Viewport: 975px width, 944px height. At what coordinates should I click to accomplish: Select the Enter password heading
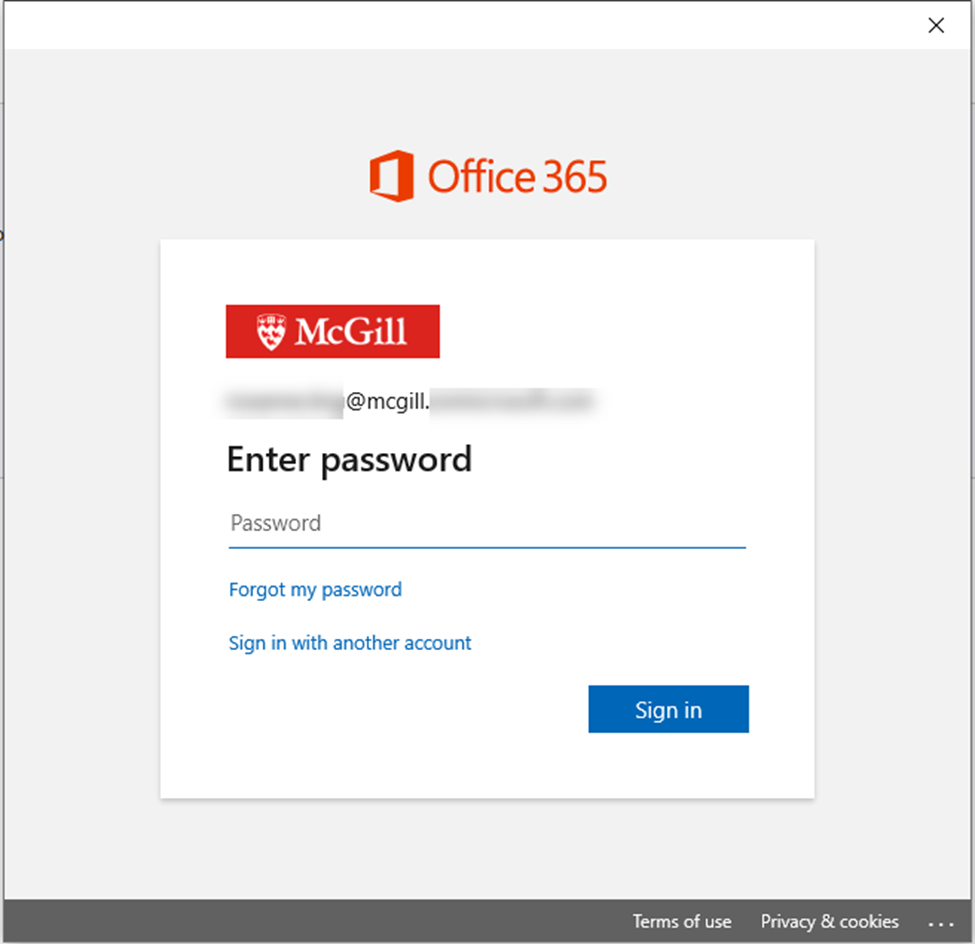pos(350,459)
